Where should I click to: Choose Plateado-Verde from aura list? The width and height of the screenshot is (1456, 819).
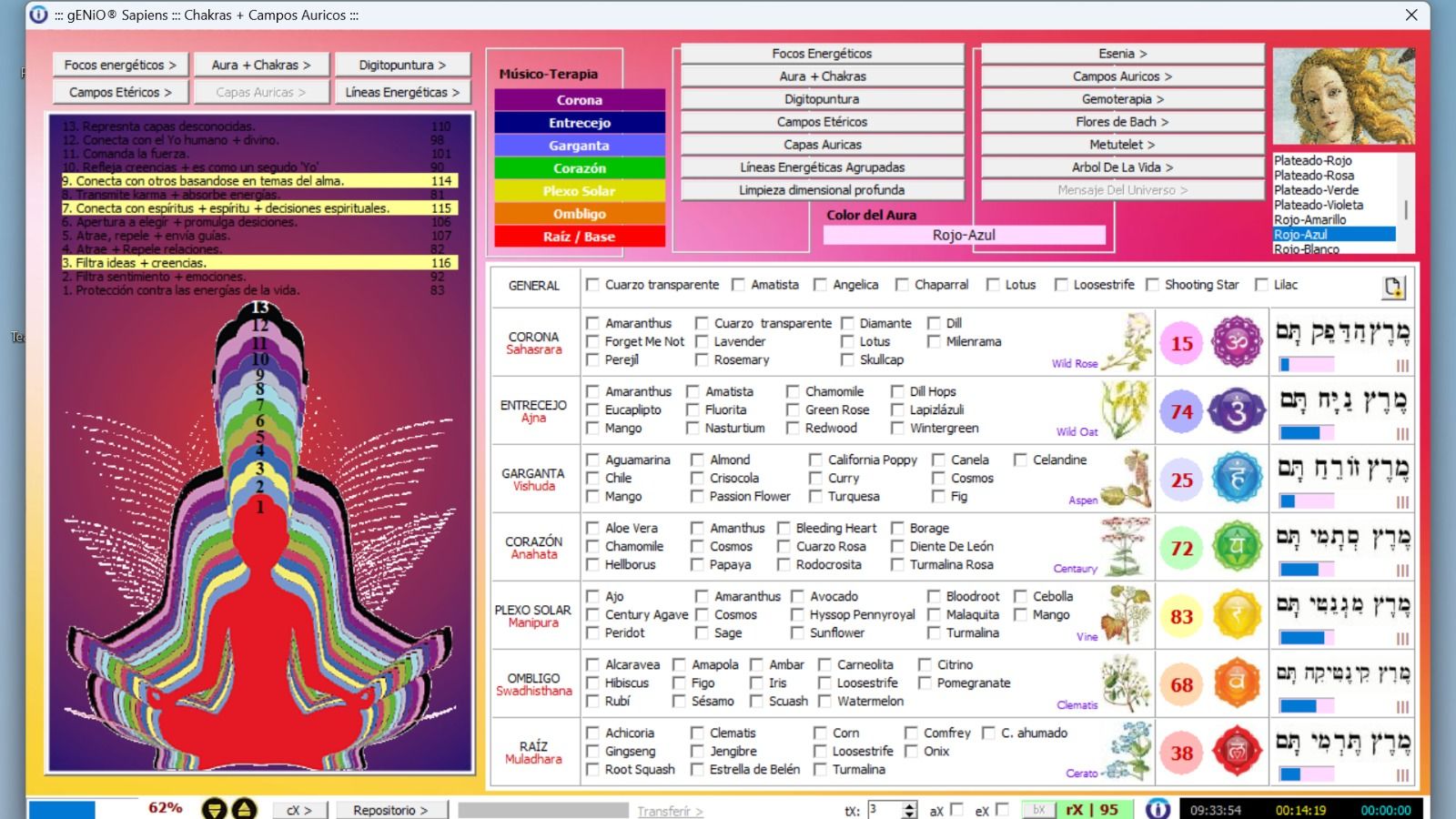coord(1334,190)
